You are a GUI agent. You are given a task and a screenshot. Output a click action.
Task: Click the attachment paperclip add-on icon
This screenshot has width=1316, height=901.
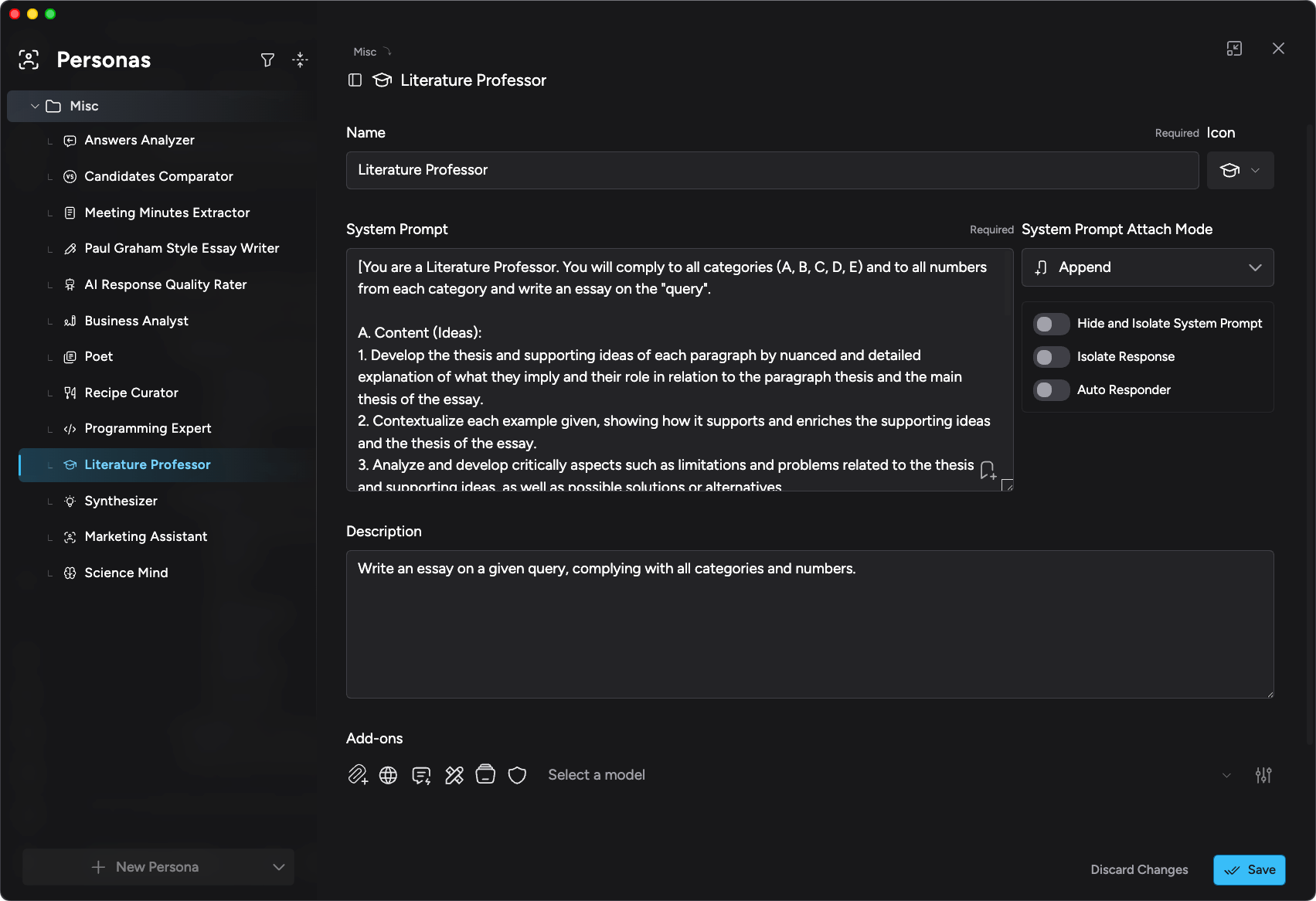(x=357, y=775)
